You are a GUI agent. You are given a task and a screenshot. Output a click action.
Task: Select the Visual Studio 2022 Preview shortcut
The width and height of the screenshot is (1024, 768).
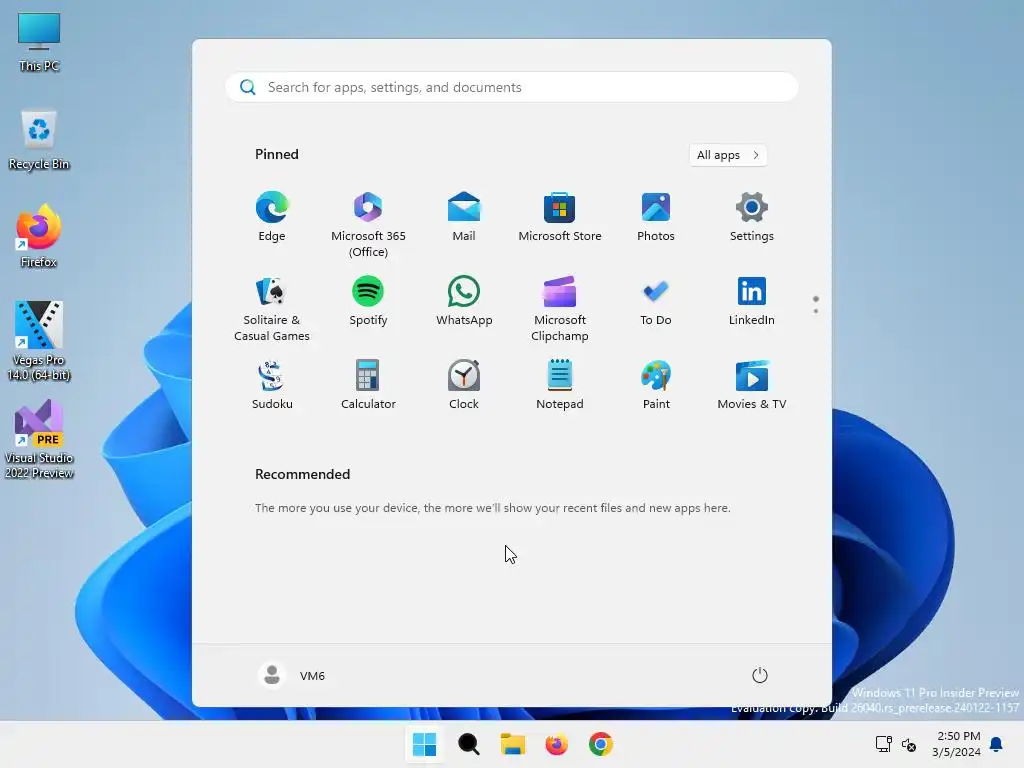[x=39, y=439]
